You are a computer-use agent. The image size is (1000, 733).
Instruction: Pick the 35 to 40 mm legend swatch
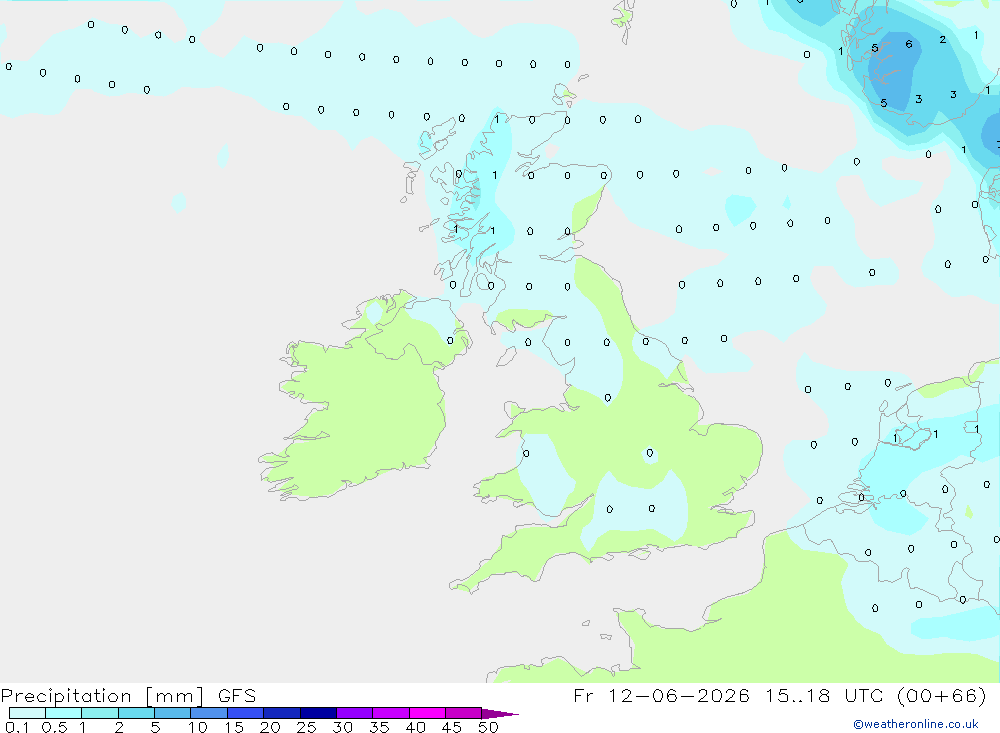[x=391, y=713]
